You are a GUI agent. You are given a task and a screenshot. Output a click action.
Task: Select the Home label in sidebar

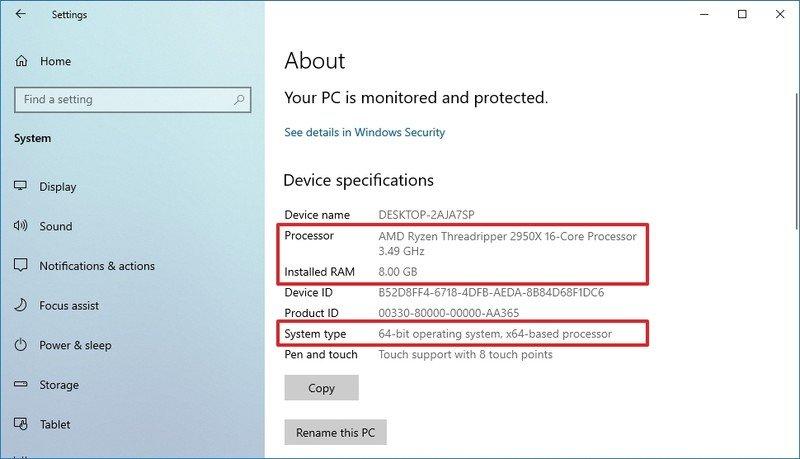click(x=56, y=61)
